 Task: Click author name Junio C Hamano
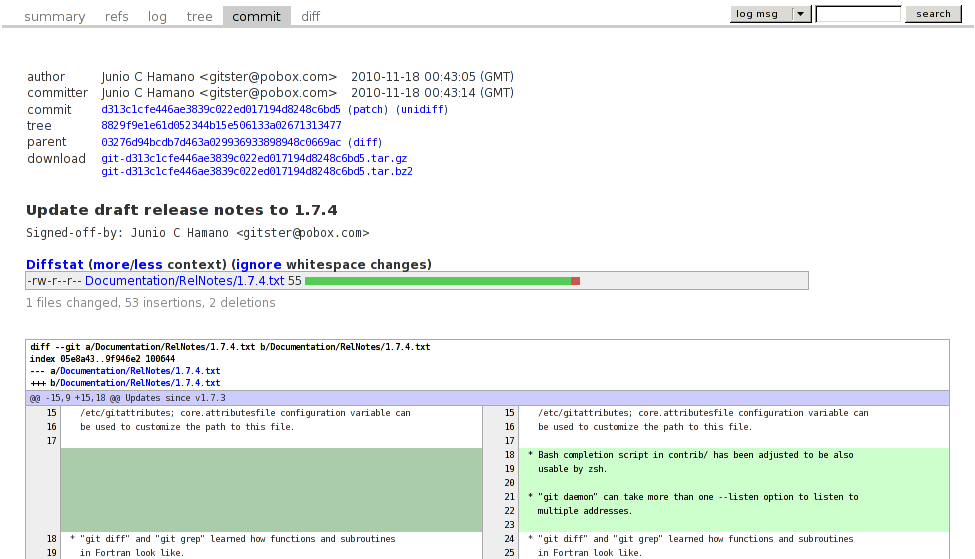[x=148, y=77]
